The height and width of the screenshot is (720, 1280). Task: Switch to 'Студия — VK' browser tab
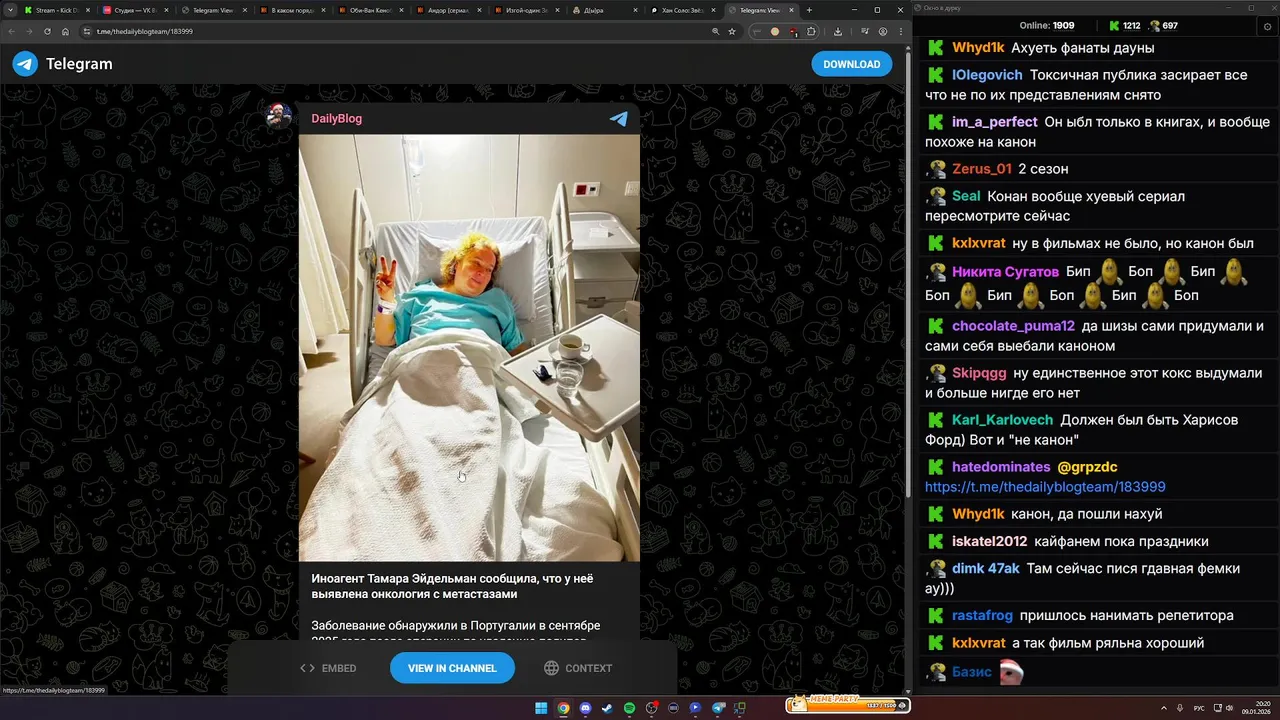point(136,10)
